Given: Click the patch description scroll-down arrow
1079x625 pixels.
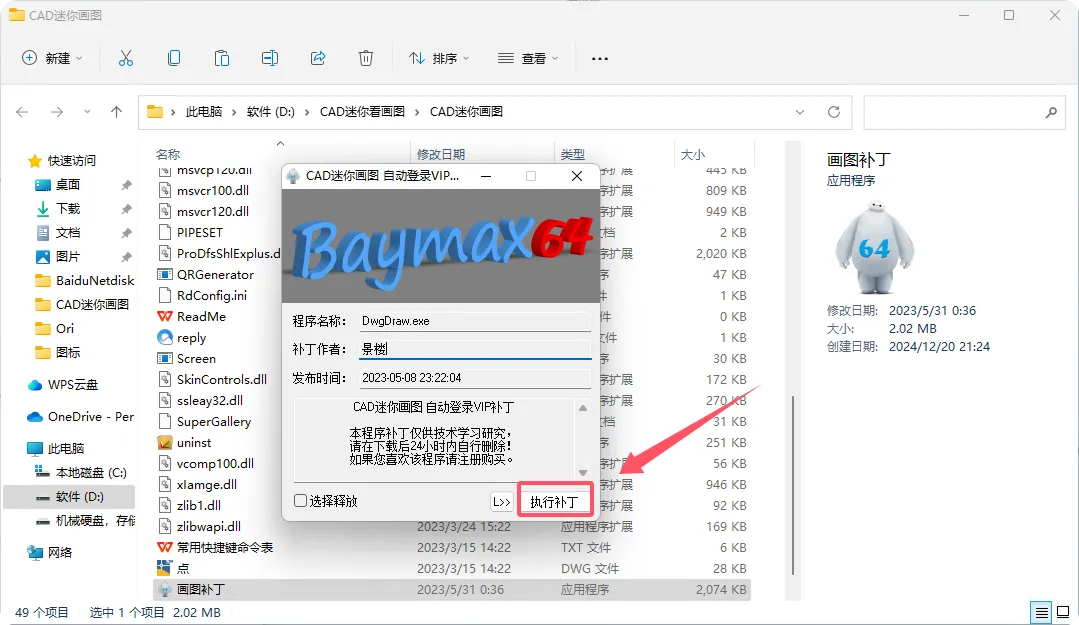Looking at the screenshot, I should [583, 473].
